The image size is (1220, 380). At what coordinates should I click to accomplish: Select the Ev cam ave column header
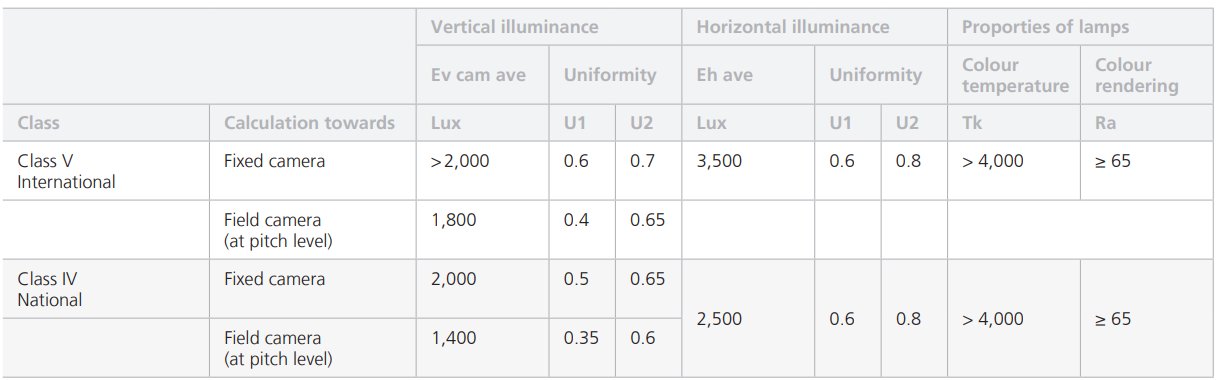coord(478,75)
